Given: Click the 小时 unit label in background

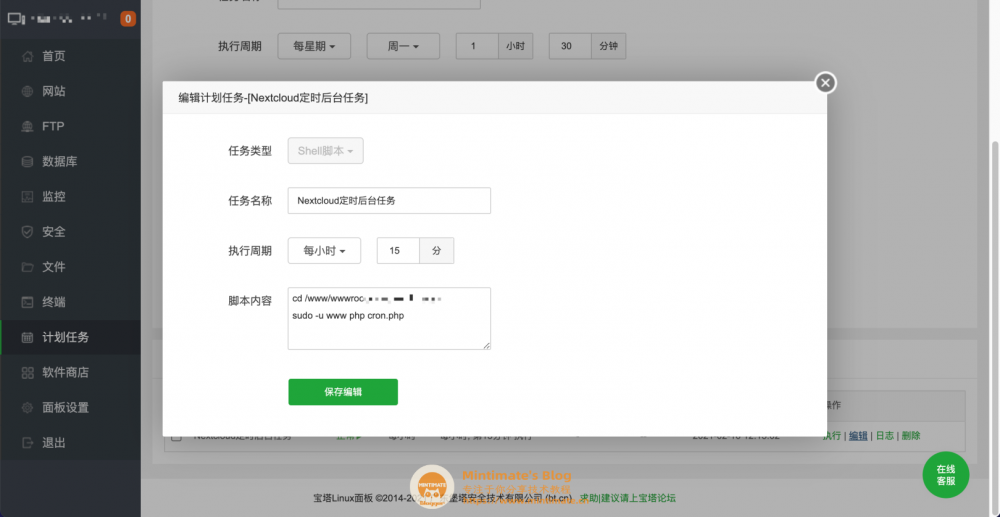Looking at the screenshot, I should pyautogui.click(x=515, y=47).
